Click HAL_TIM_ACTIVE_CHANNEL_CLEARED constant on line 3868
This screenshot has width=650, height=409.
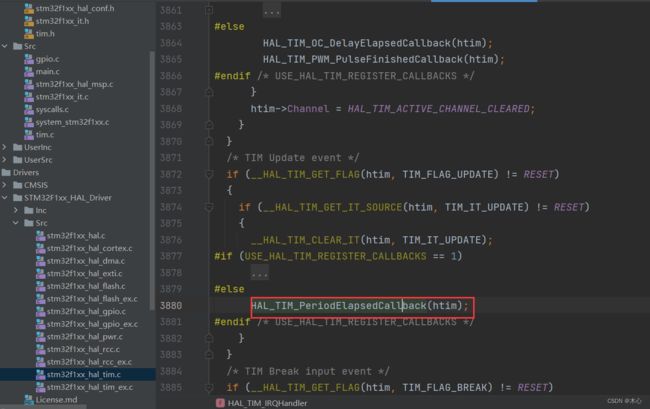coord(439,109)
